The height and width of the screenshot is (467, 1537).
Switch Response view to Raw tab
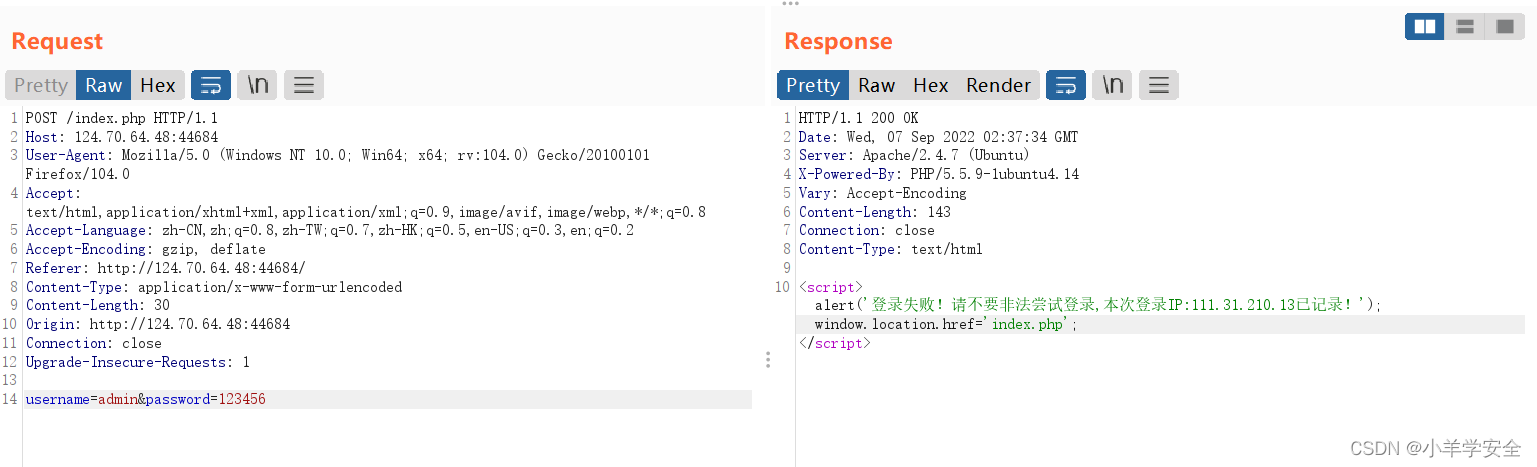click(877, 85)
